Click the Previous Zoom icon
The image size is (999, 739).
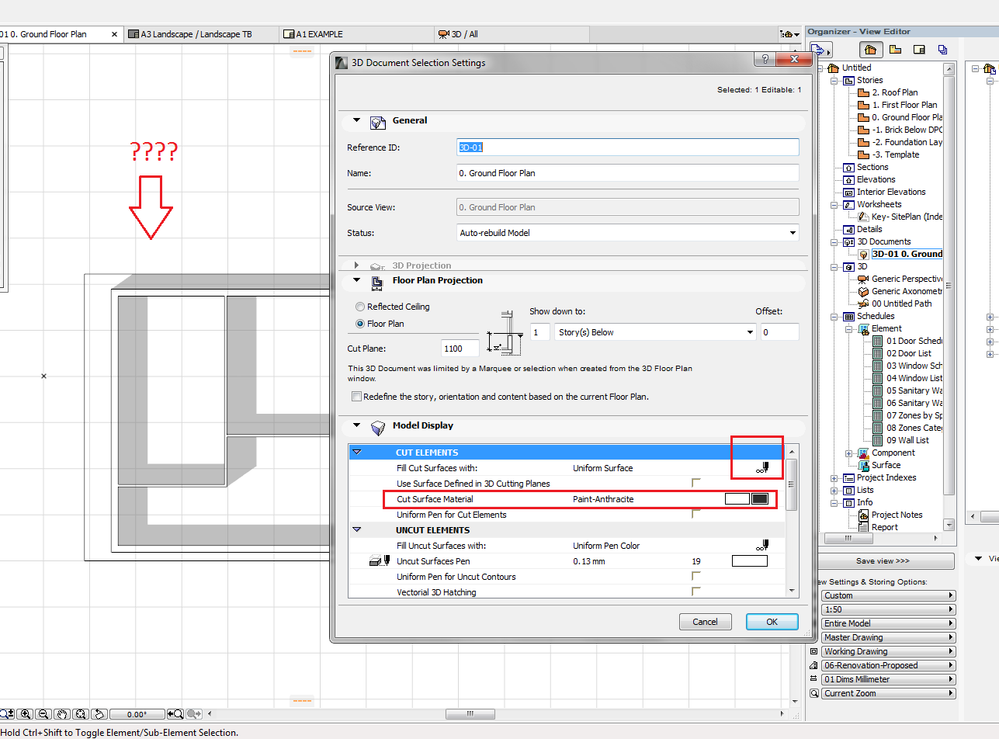pos(175,714)
